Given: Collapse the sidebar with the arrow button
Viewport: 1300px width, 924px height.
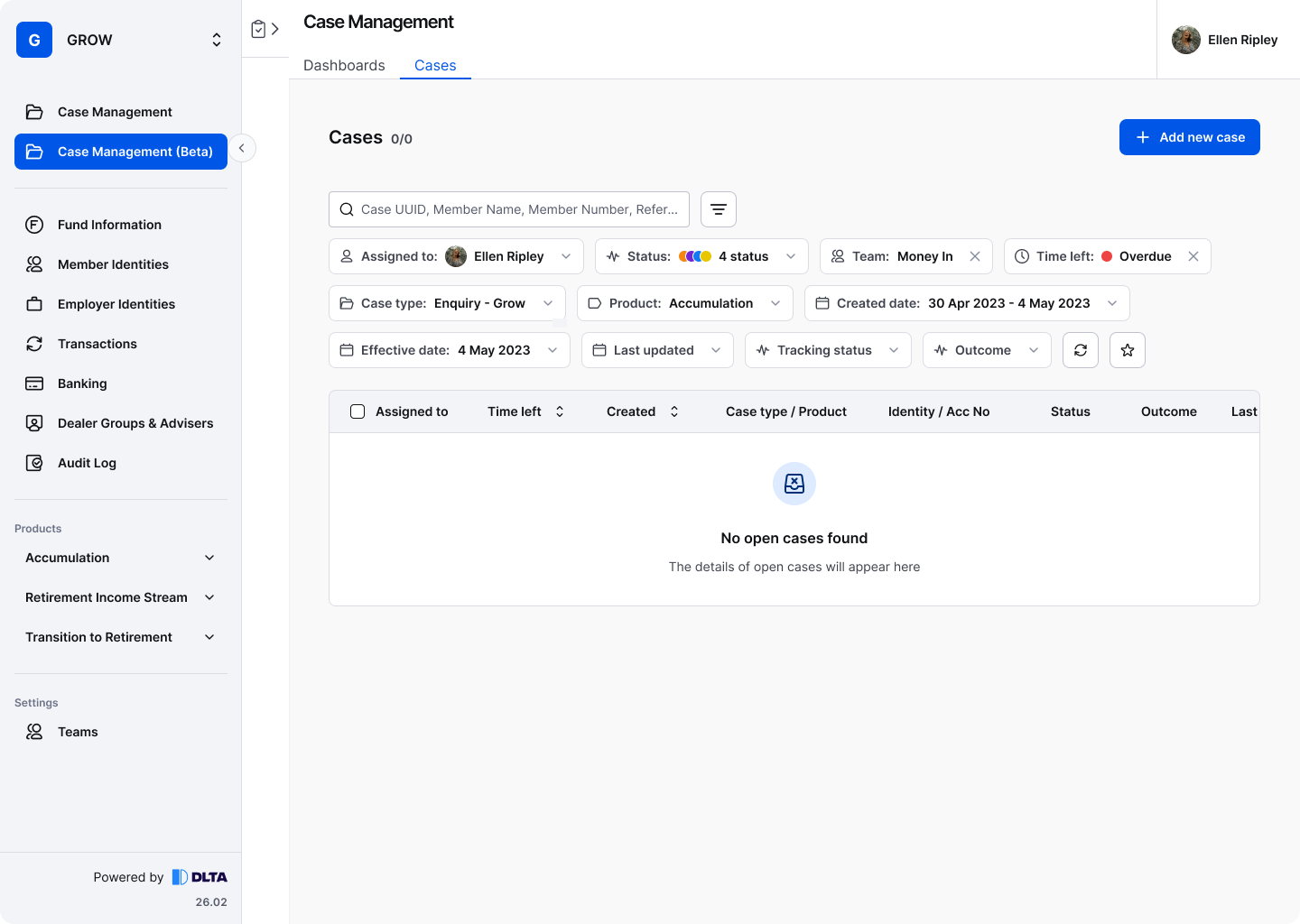Looking at the screenshot, I should coord(241,148).
